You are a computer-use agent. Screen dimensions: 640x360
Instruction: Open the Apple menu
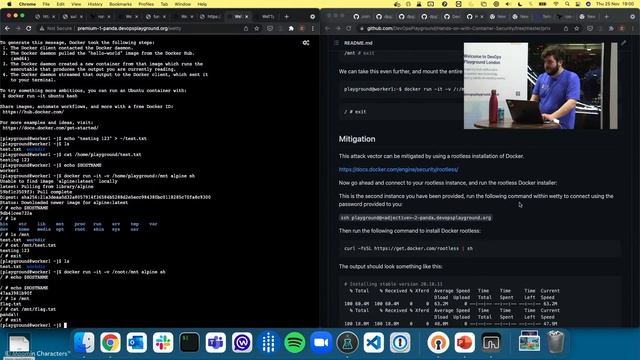point(9,4)
